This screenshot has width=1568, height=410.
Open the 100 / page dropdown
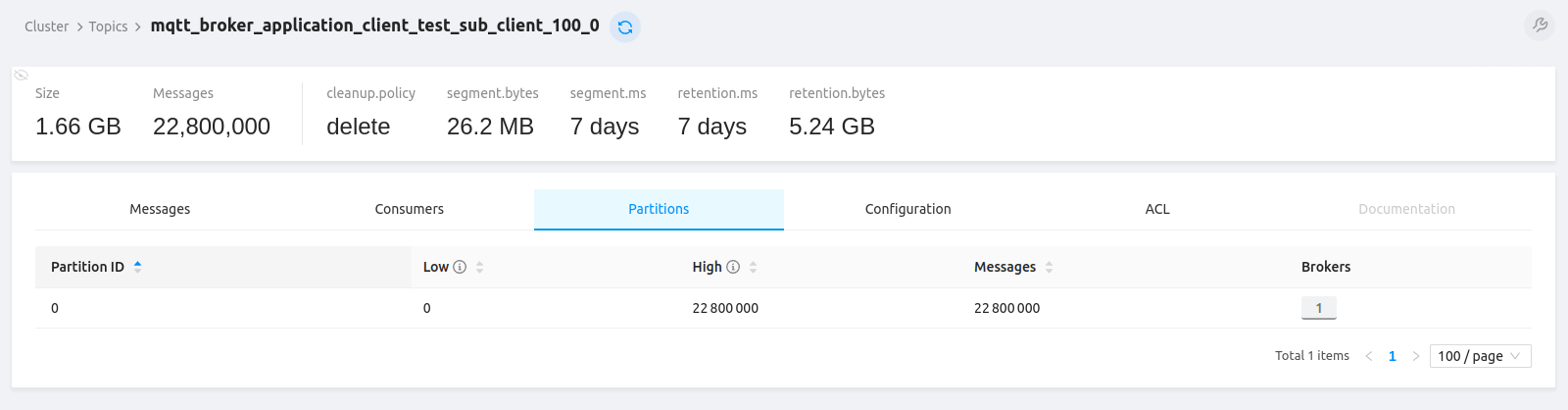[1480, 356]
